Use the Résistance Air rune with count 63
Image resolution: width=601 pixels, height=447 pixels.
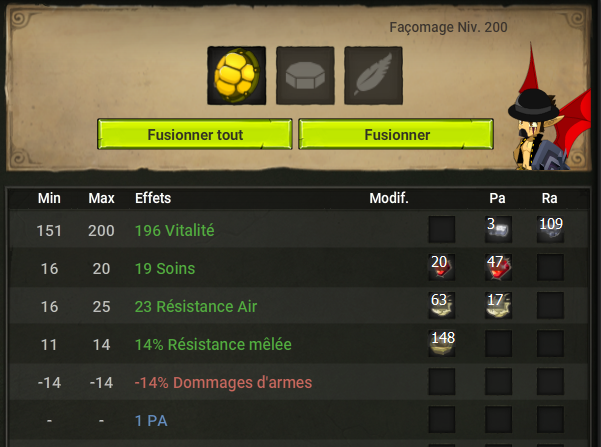(x=442, y=306)
